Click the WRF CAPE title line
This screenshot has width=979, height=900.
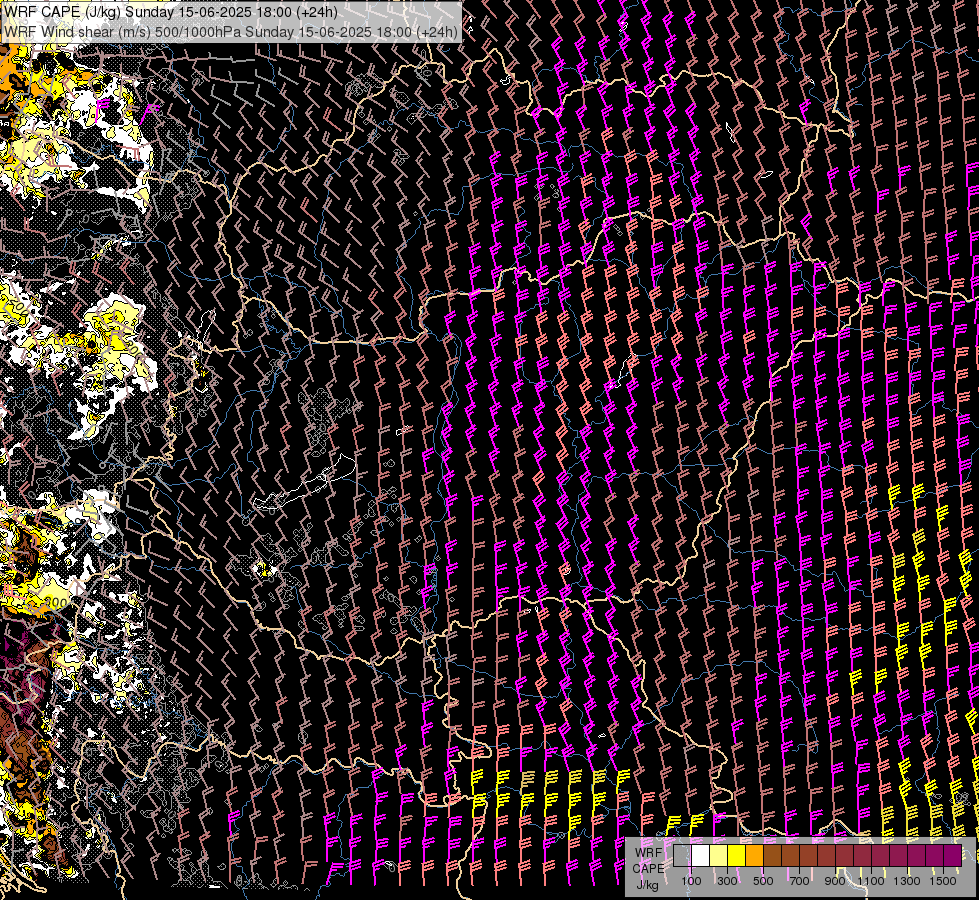click(171, 12)
